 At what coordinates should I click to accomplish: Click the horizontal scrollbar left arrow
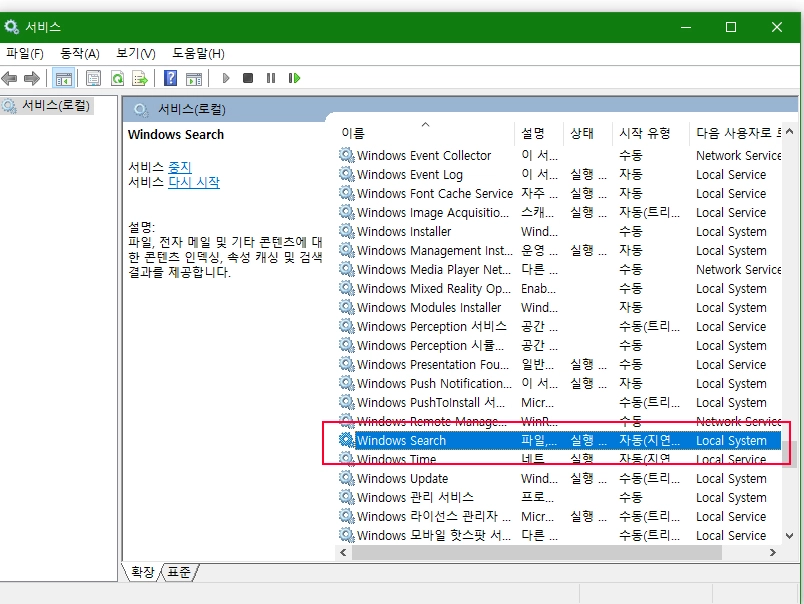(343, 552)
